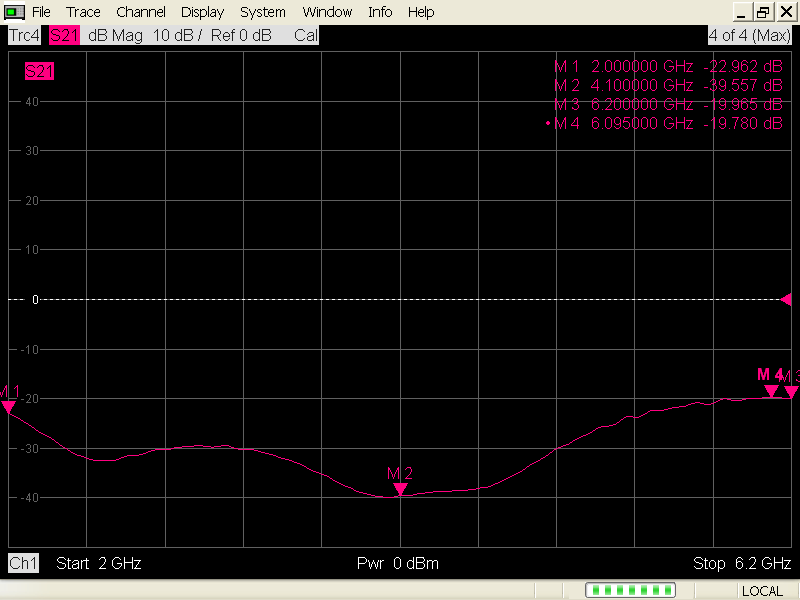Select the Pwr 0 dBm power setting
The image size is (800, 600).
pyautogui.click(x=397, y=563)
